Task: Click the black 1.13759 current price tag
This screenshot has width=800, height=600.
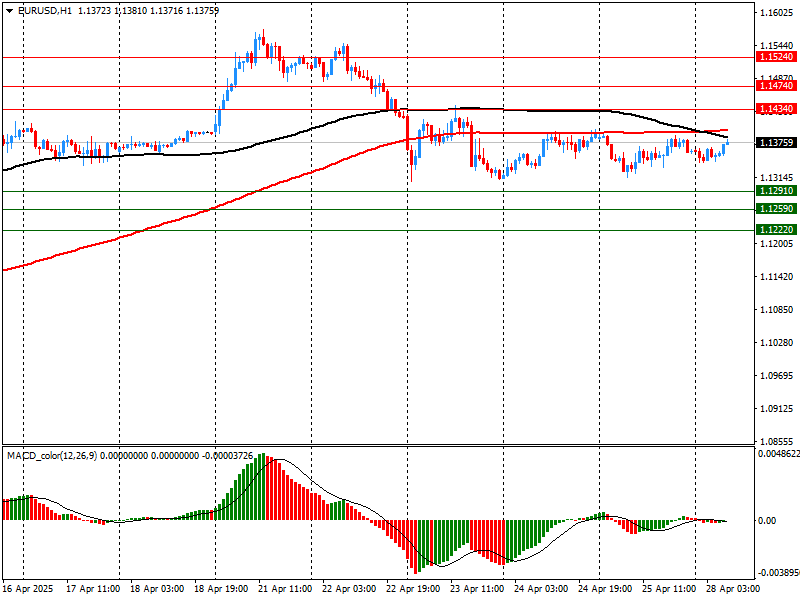Action: pos(776,143)
